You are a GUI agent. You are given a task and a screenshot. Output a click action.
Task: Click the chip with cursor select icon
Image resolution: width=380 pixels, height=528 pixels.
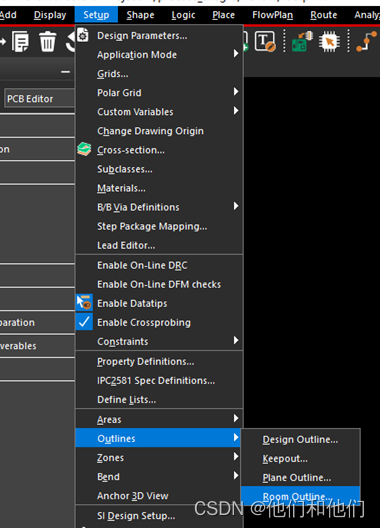pyautogui.click(x=329, y=41)
